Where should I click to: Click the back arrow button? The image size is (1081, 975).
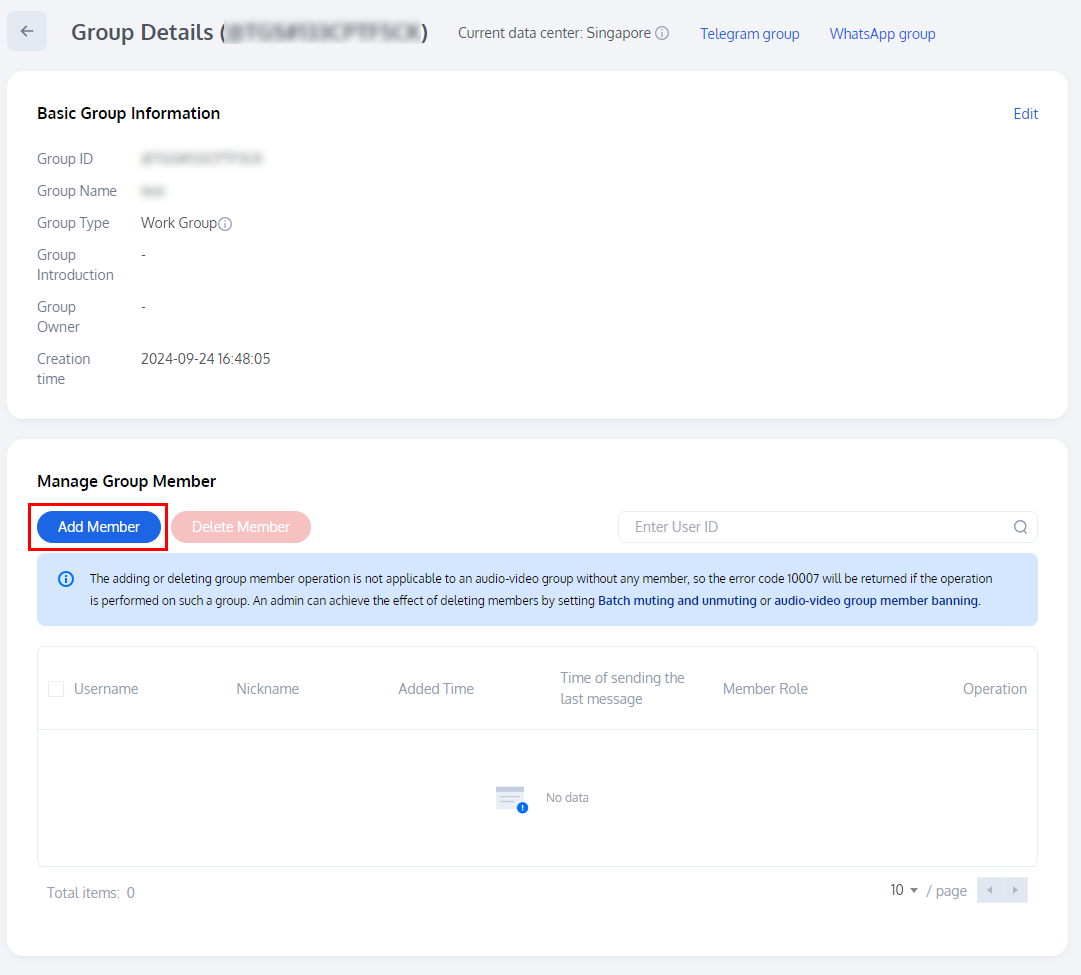pyautogui.click(x=27, y=32)
